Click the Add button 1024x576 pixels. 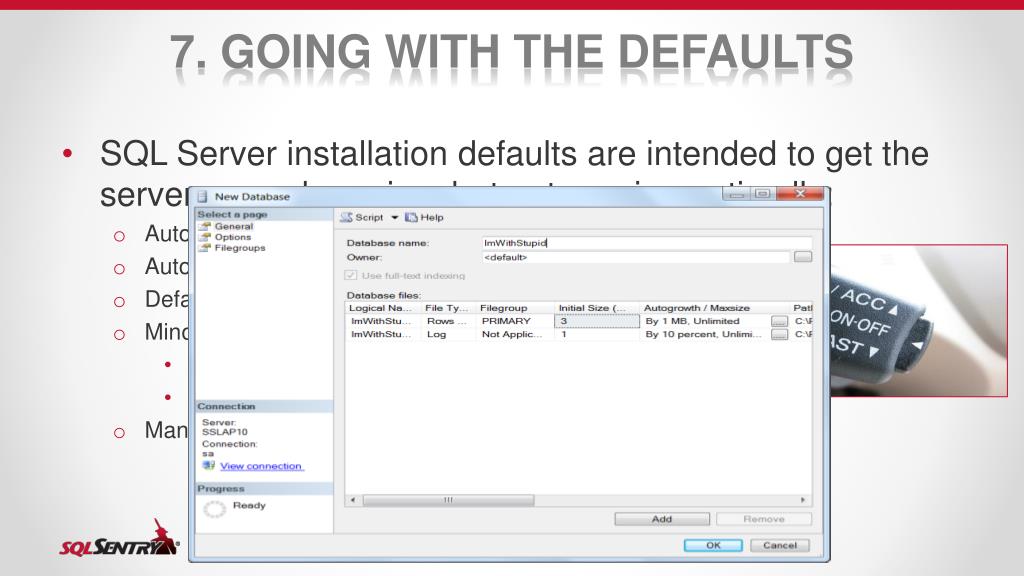coord(662,519)
